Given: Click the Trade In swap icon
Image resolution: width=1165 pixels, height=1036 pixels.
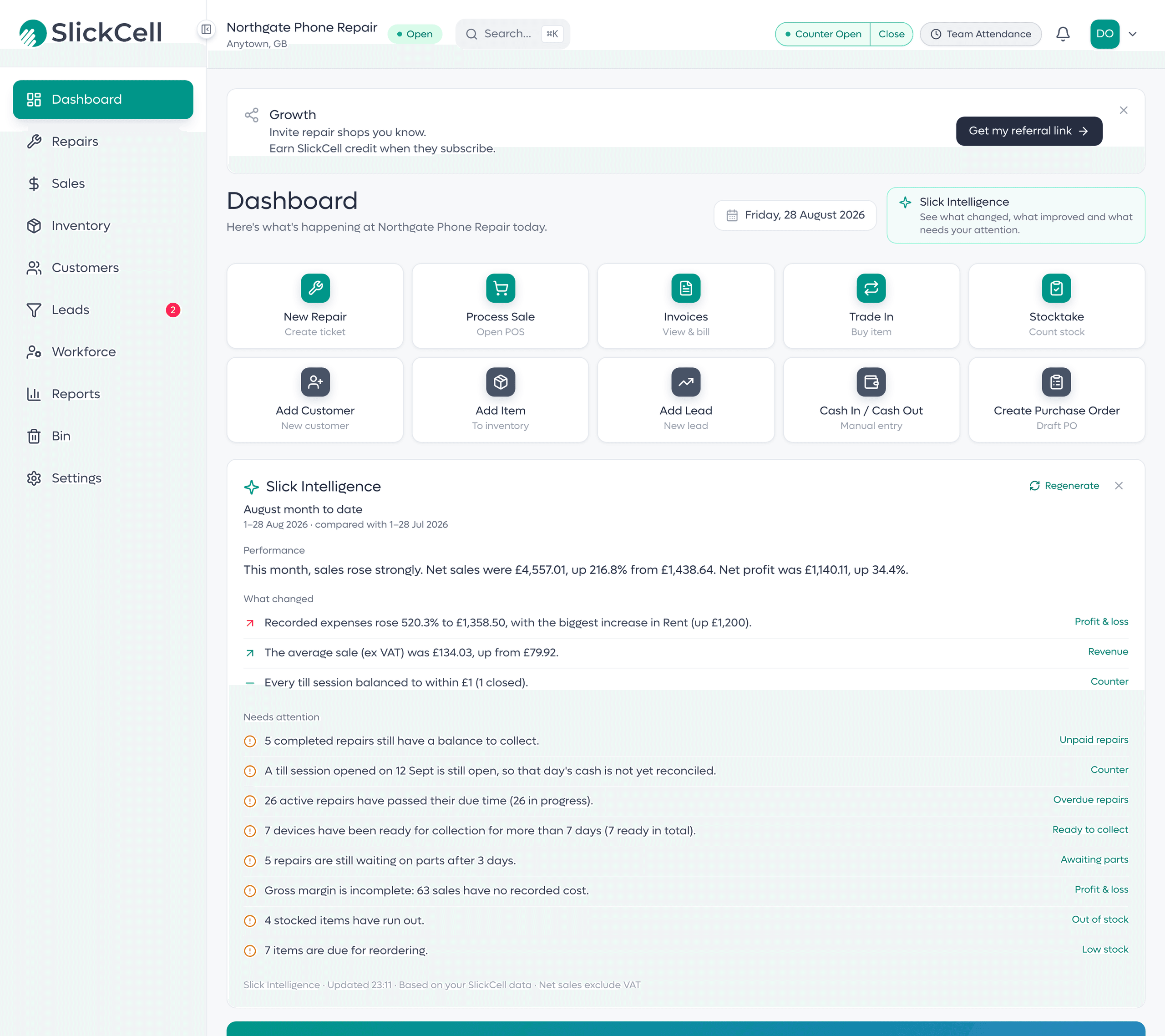Looking at the screenshot, I should (x=871, y=288).
